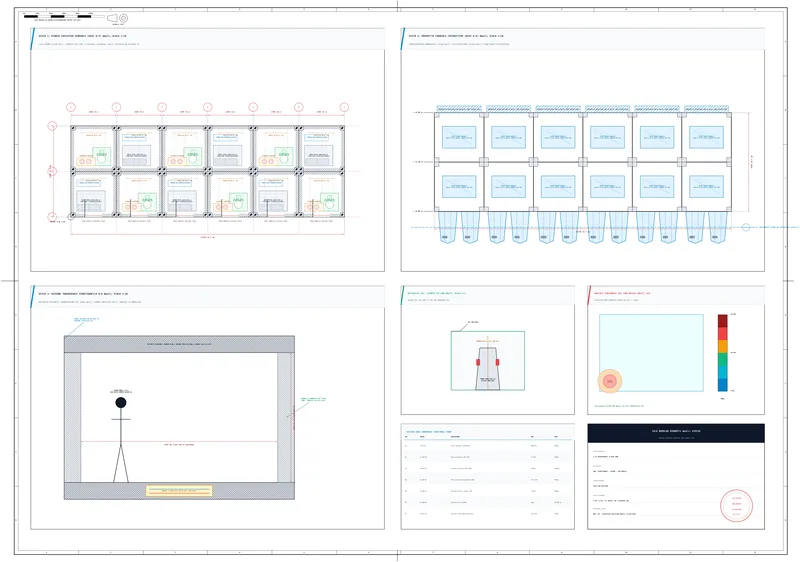The height and width of the screenshot is (562, 800).
Task: Click the right red marker on detail column
Action: (x=497, y=362)
